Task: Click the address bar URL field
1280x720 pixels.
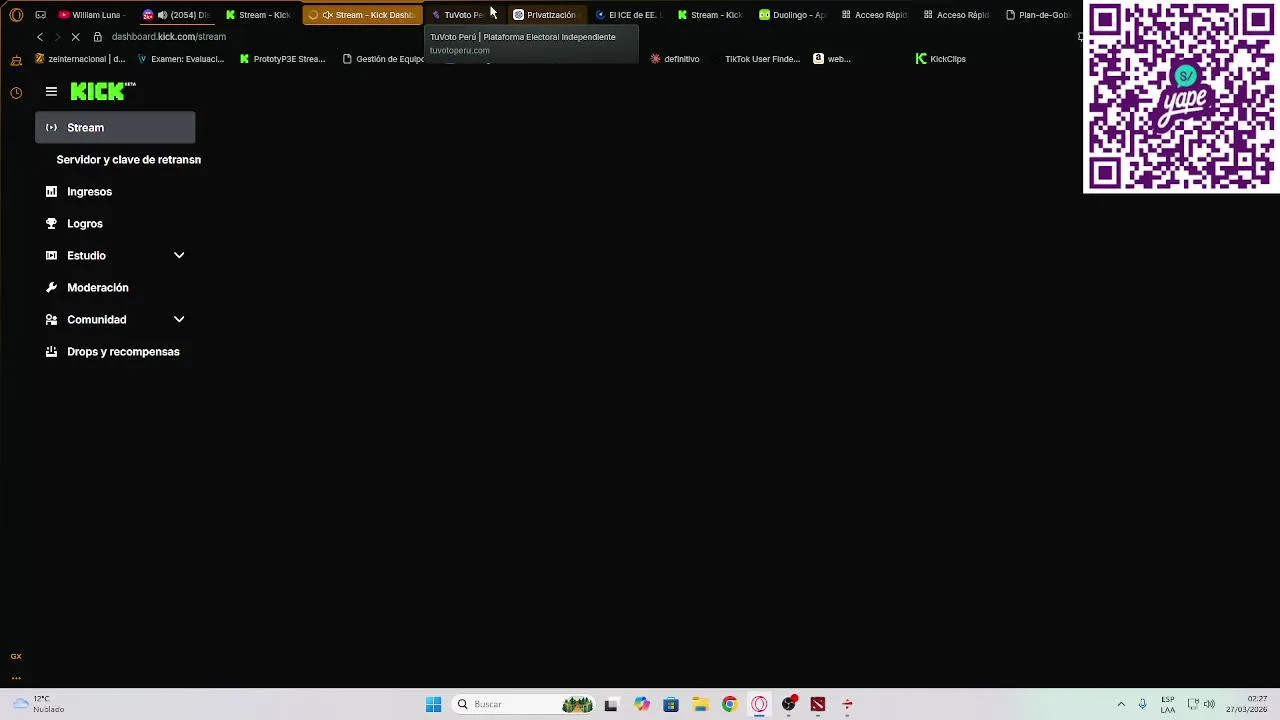Action: click(168, 37)
